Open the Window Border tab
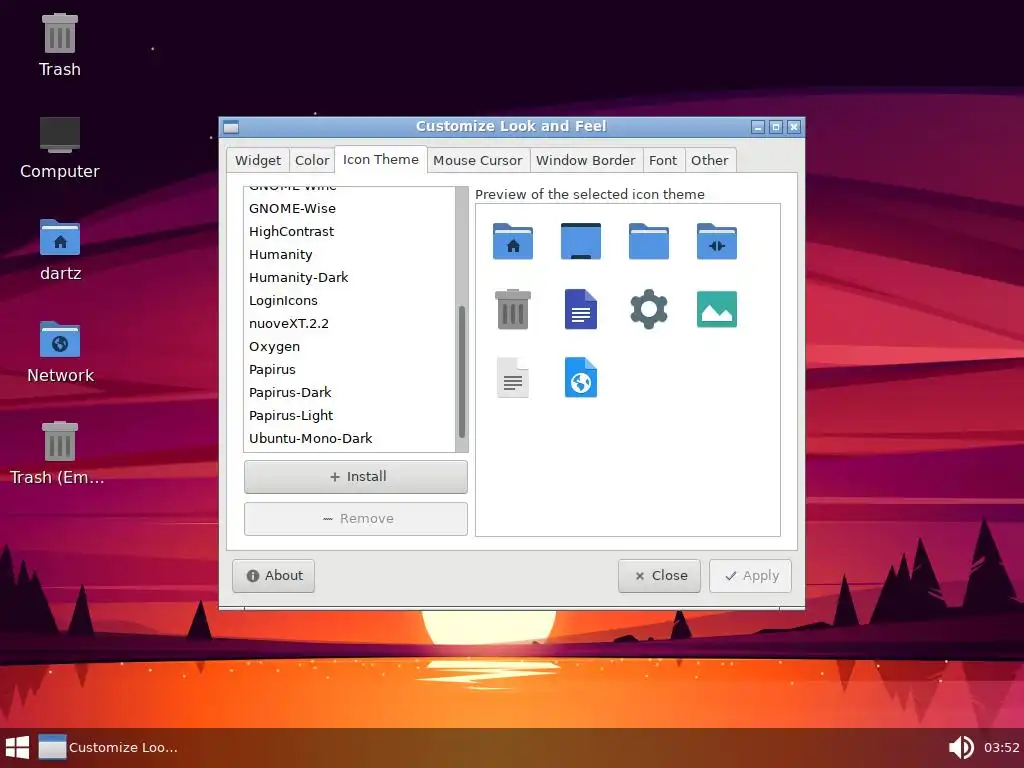 (x=585, y=161)
